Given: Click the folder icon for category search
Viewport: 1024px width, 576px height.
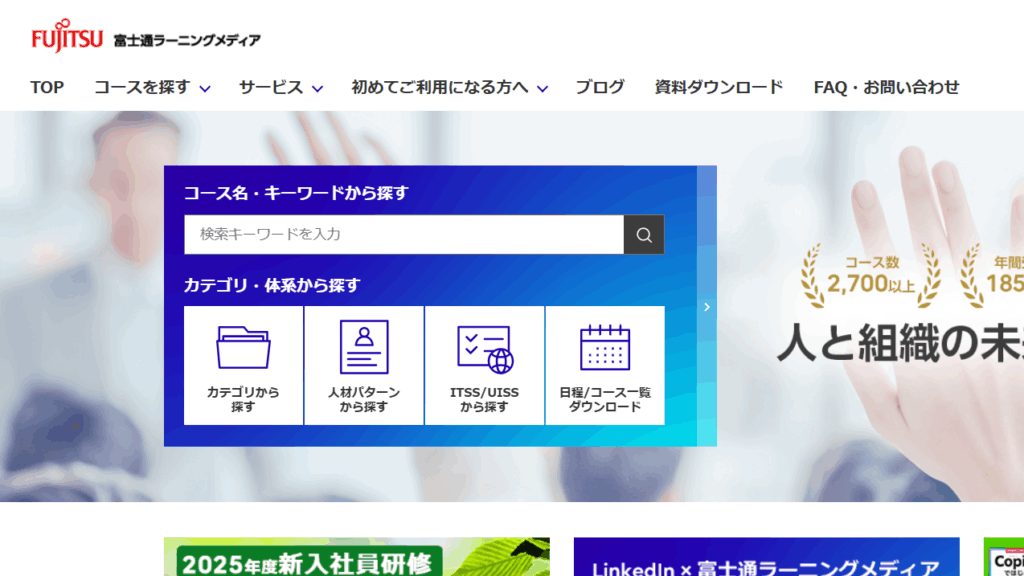Looking at the screenshot, I should tap(243, 348).
